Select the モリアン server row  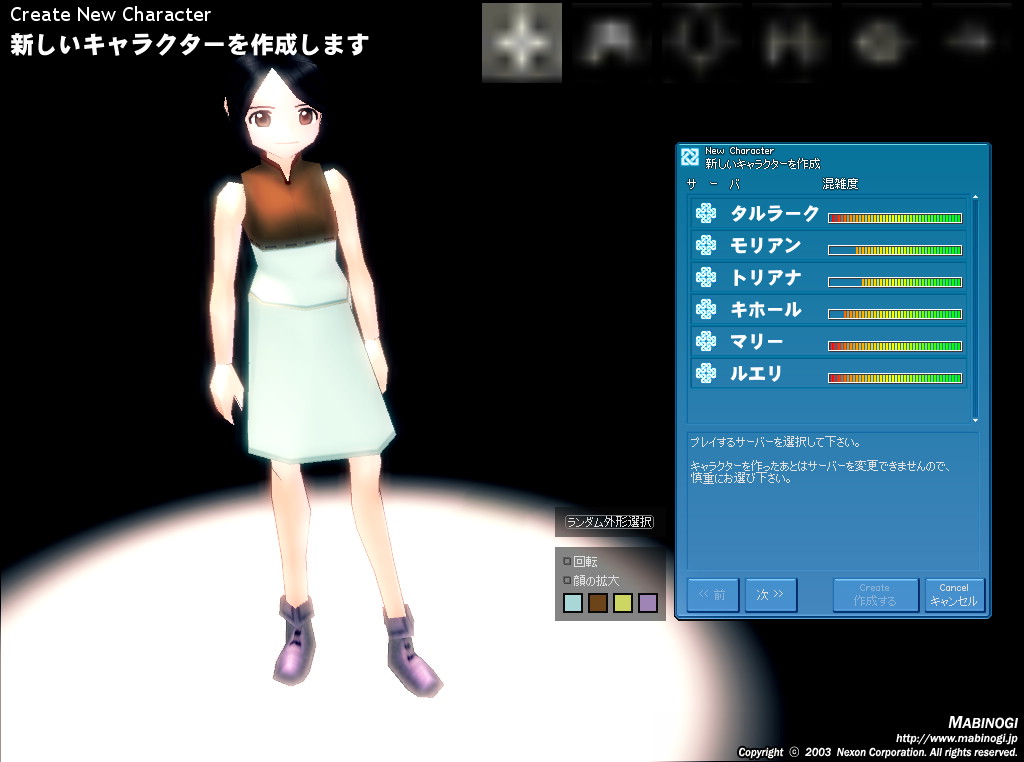point(829,246)
